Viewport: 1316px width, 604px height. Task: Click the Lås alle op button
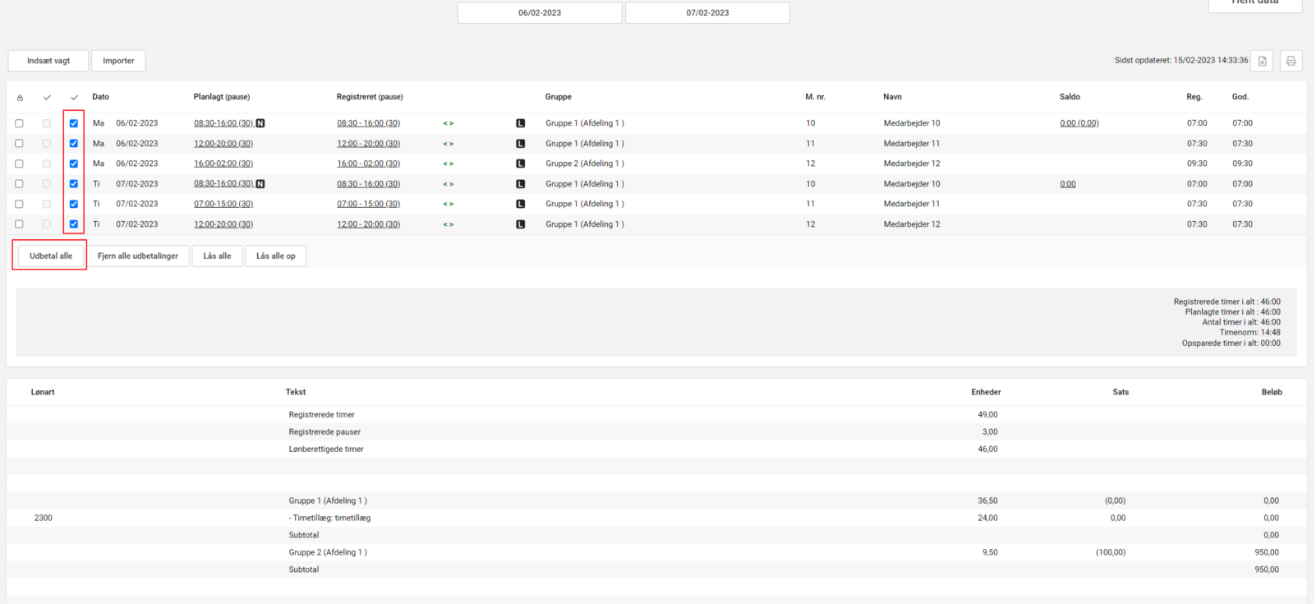point(276,256)
